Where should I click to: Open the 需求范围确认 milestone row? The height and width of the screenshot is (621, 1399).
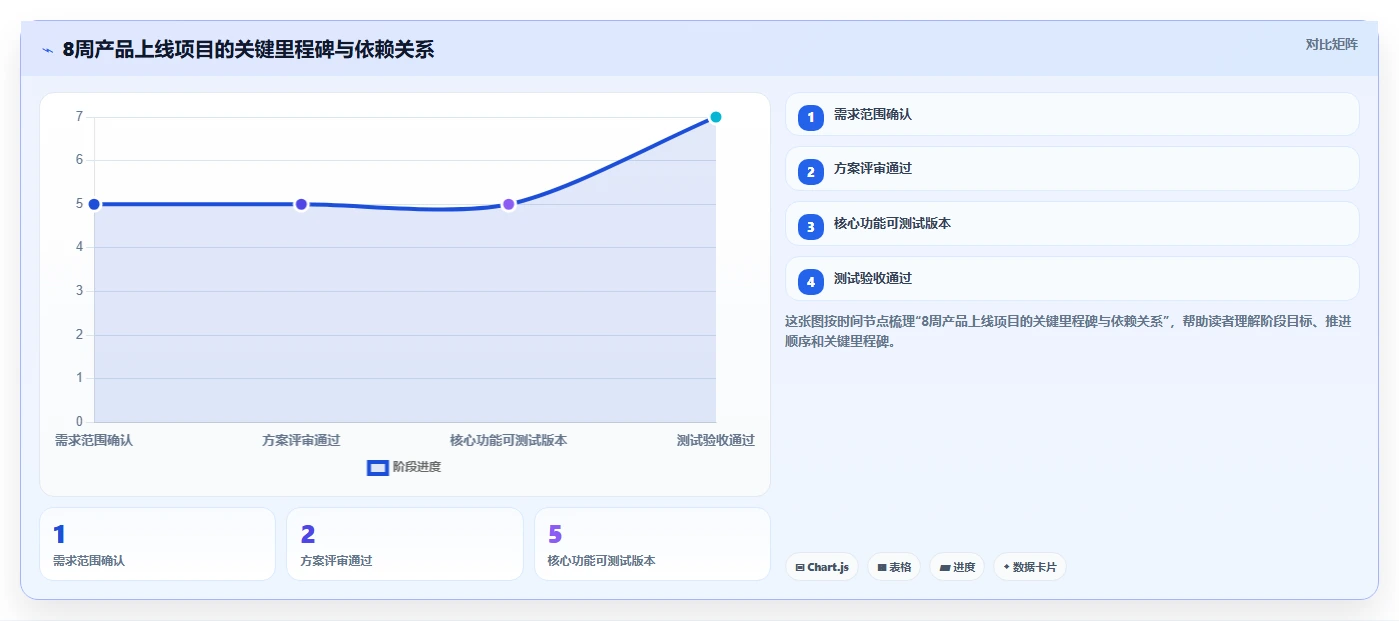[x=1072, y=114]
